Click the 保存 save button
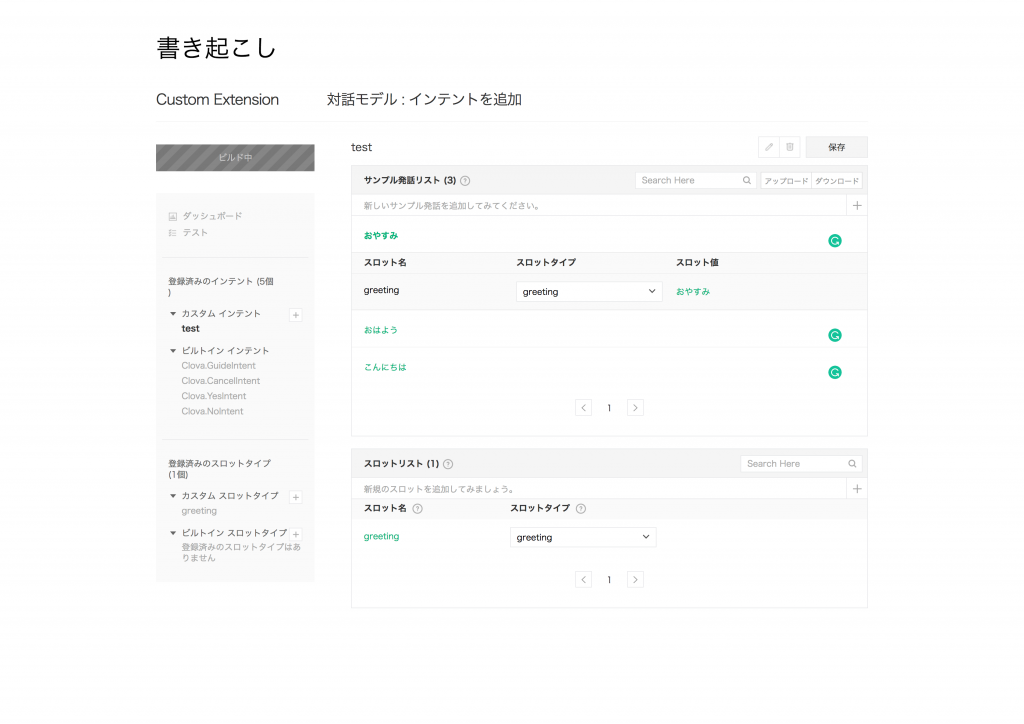 837,147
